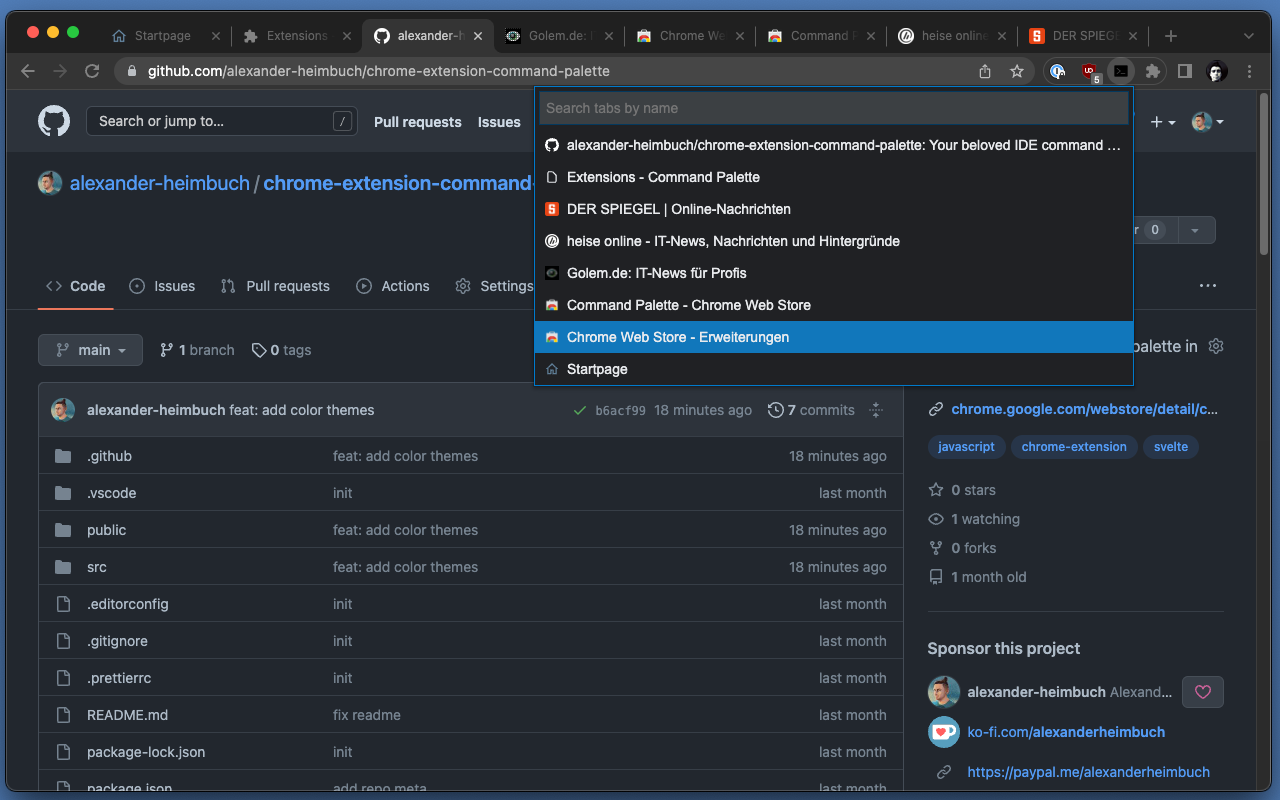Screen dimensions: 1280x800
Task: Open the tab search chevron
Action: click(x=1249, y=36)
